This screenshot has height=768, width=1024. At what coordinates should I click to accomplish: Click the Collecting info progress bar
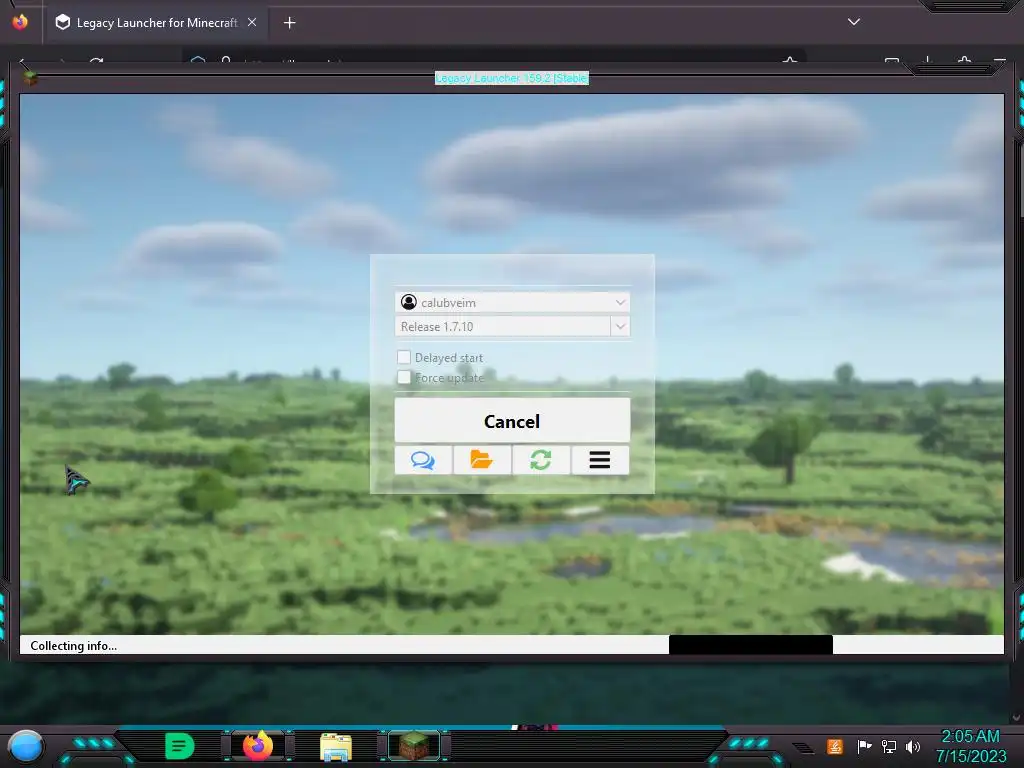512,645
